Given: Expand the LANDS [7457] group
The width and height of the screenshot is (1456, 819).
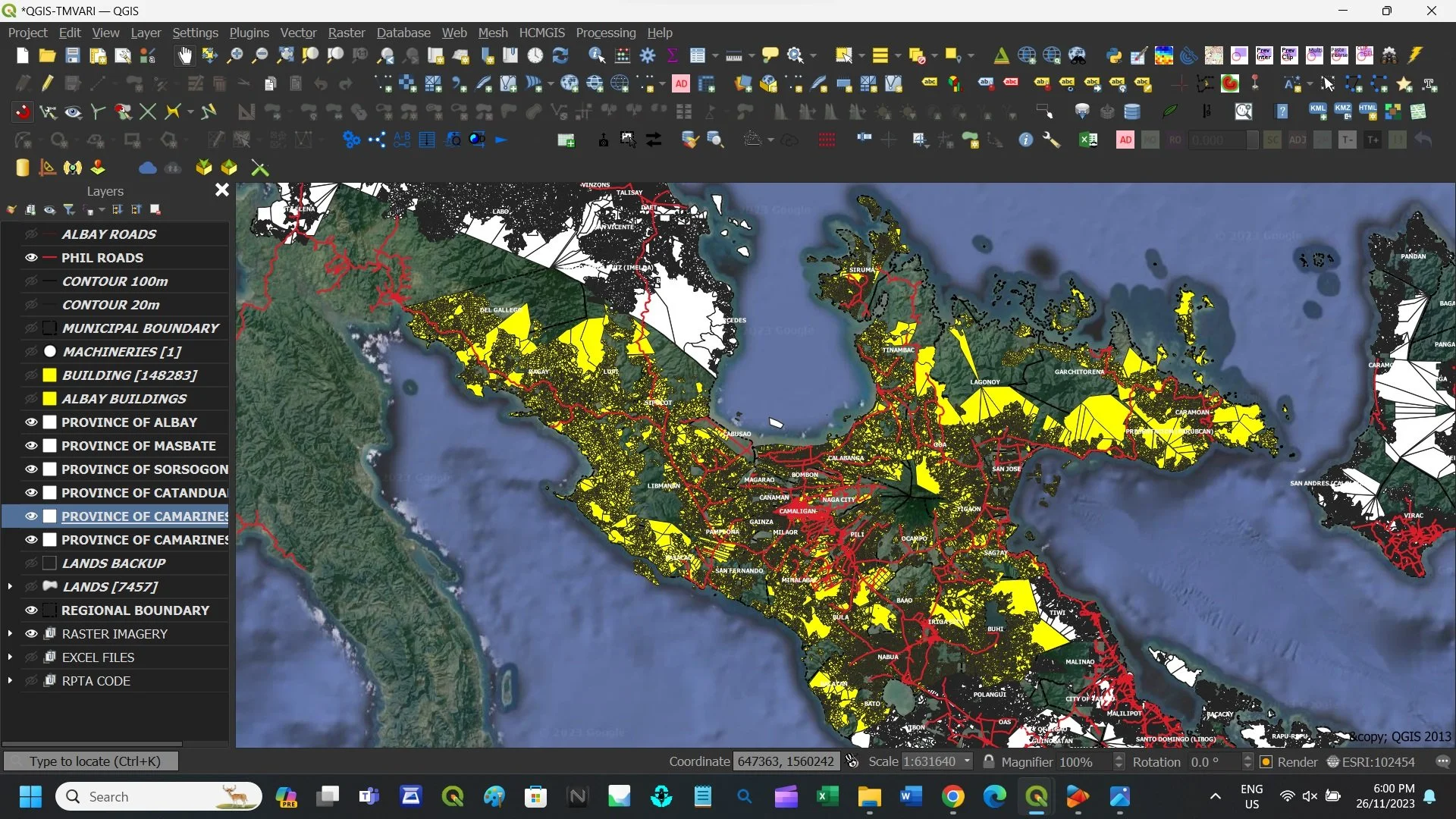Looking at the screenshot, I should point(9,586).
